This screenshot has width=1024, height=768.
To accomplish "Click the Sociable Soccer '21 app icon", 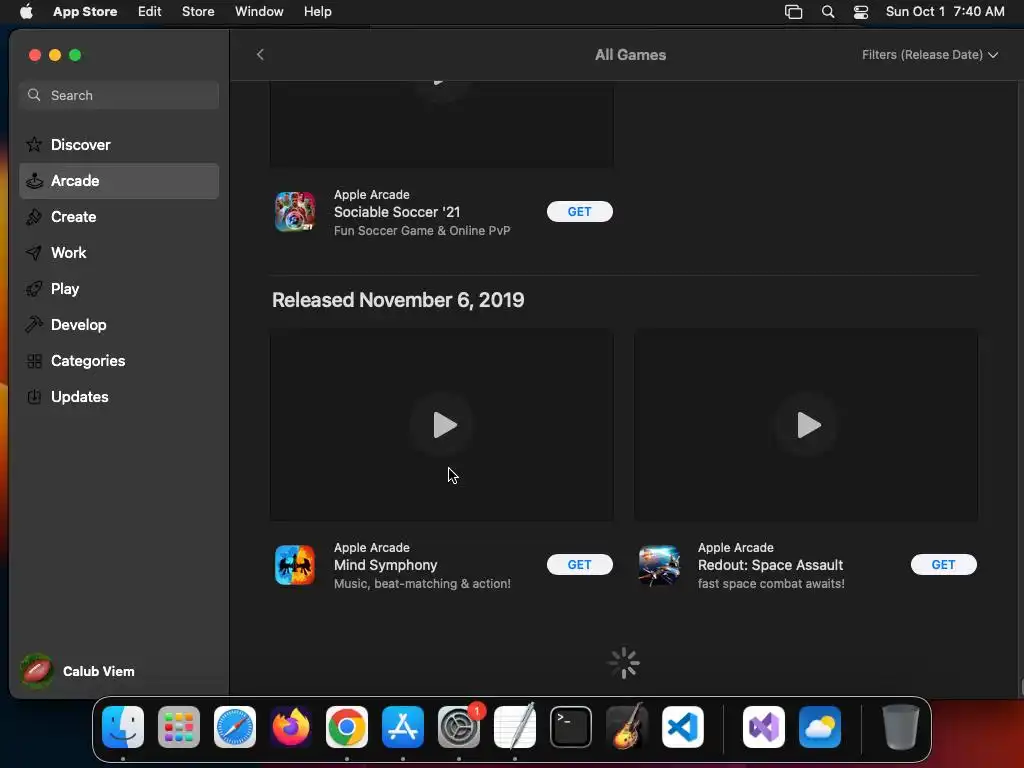I will click(x=295, y=212).
